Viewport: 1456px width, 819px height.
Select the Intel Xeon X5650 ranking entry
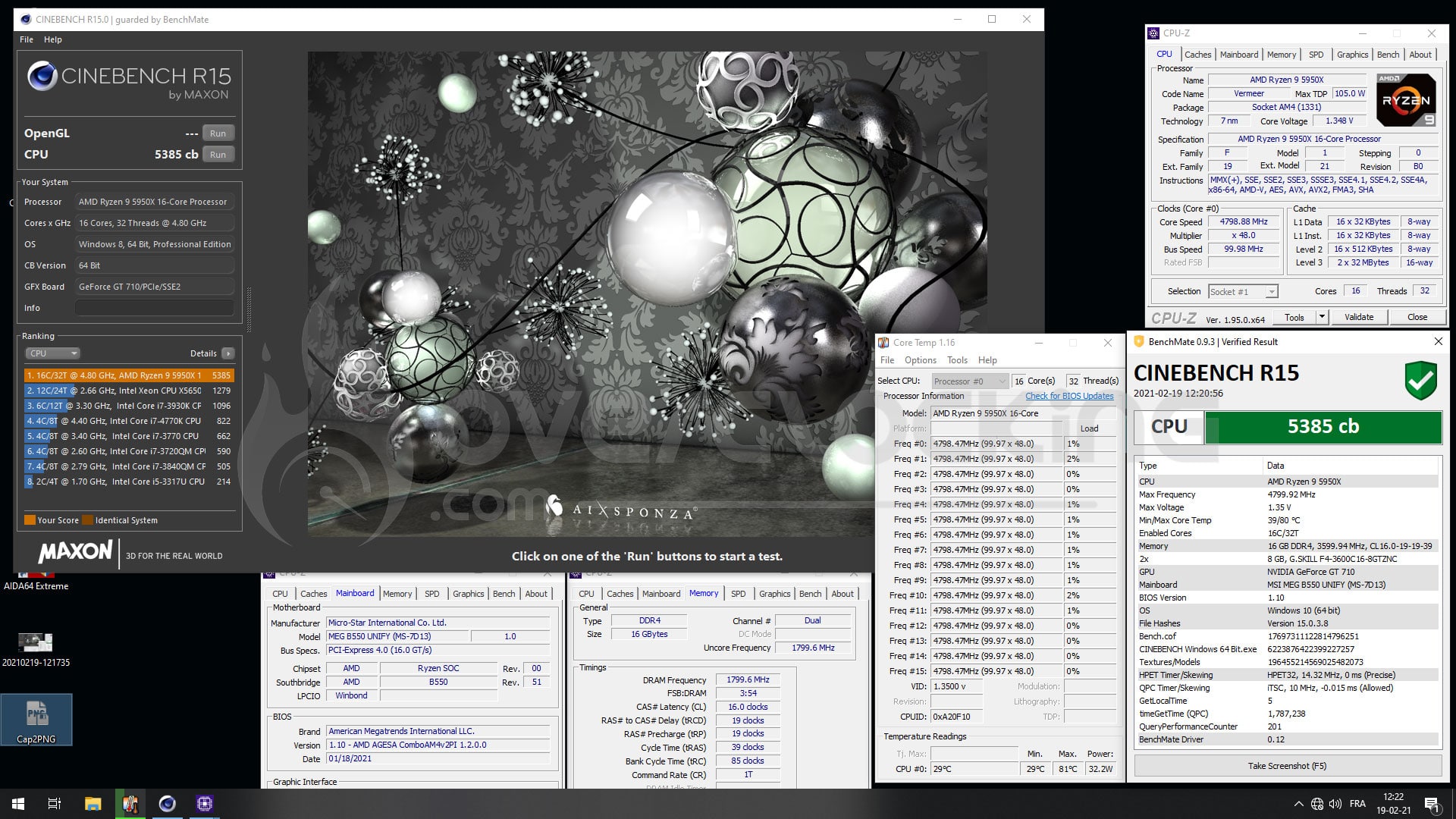[x=128, y=391]
